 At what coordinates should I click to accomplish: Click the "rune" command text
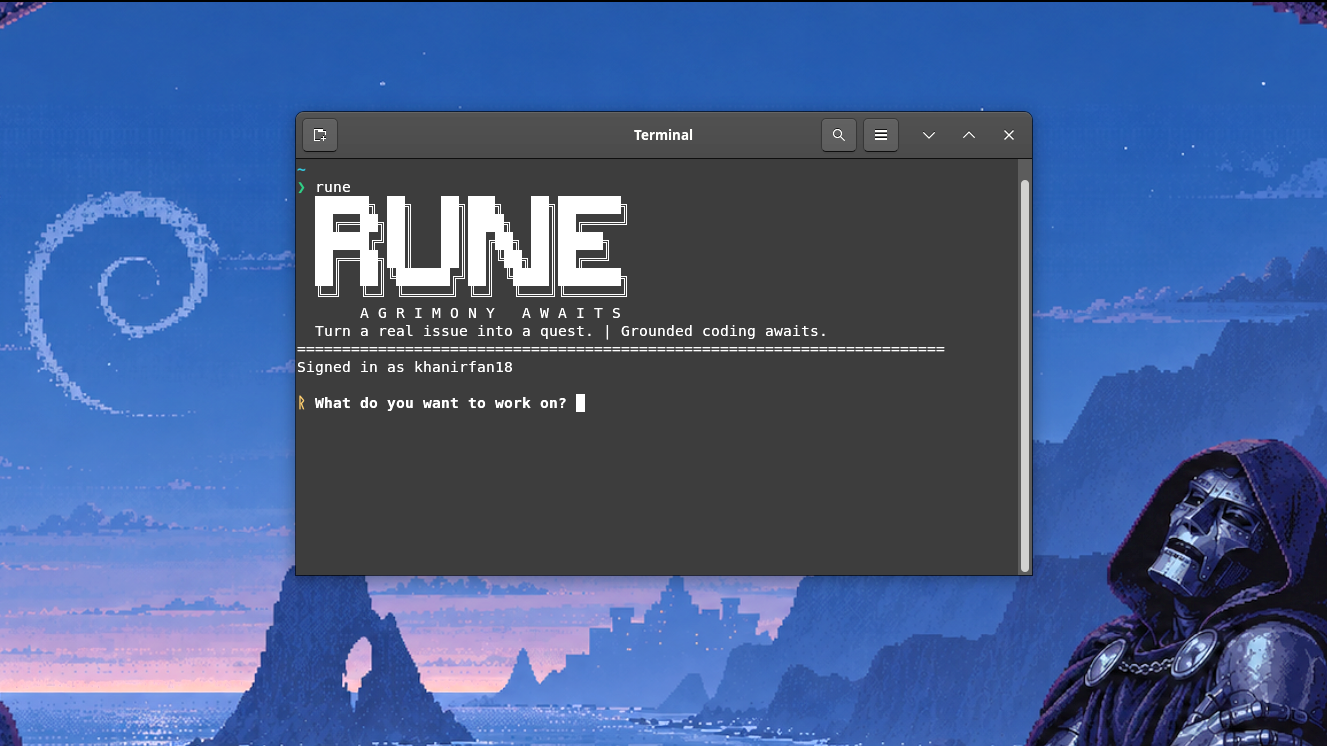(x=333, y=188)
